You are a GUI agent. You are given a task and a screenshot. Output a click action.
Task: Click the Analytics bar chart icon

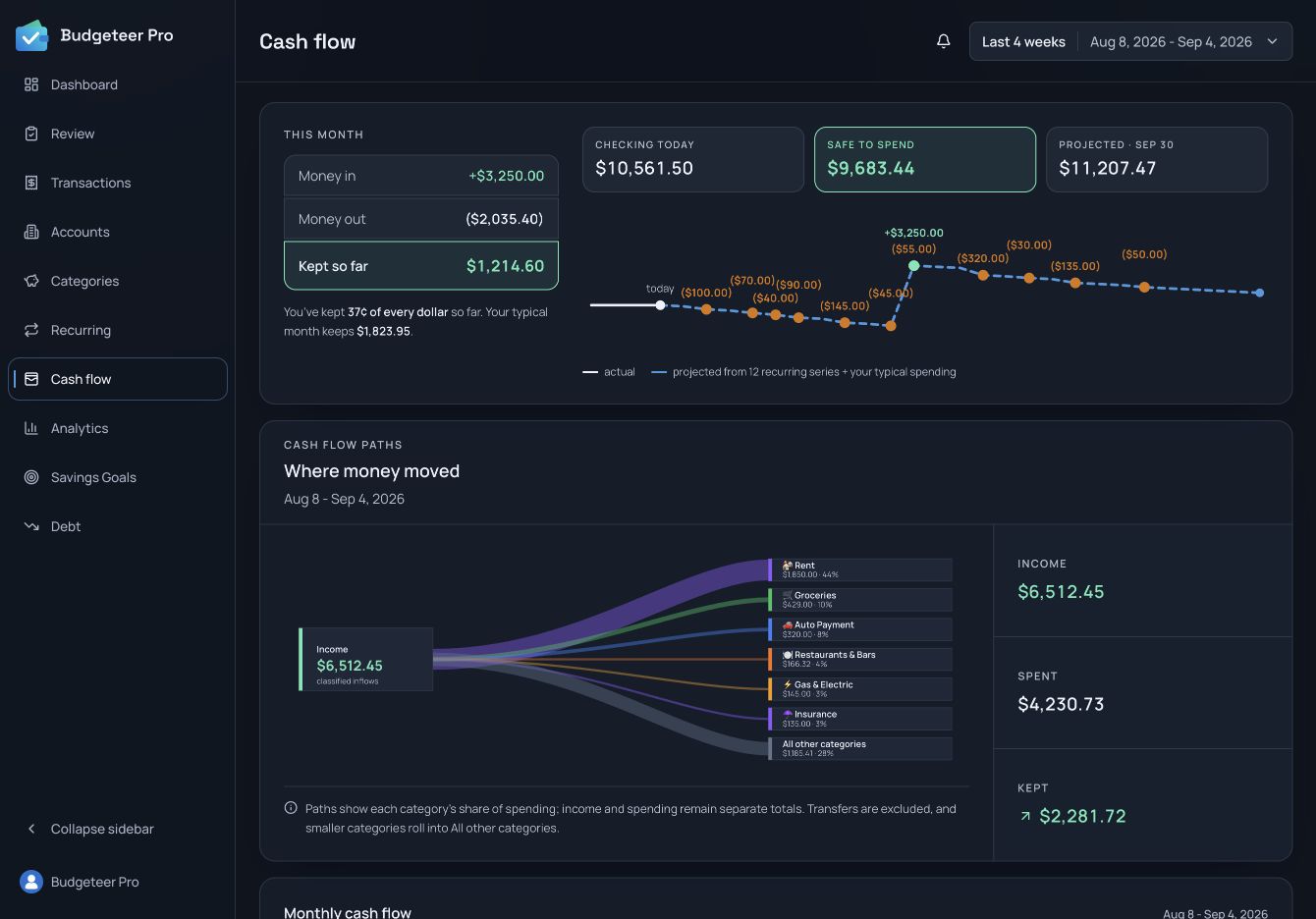point(31,428)
